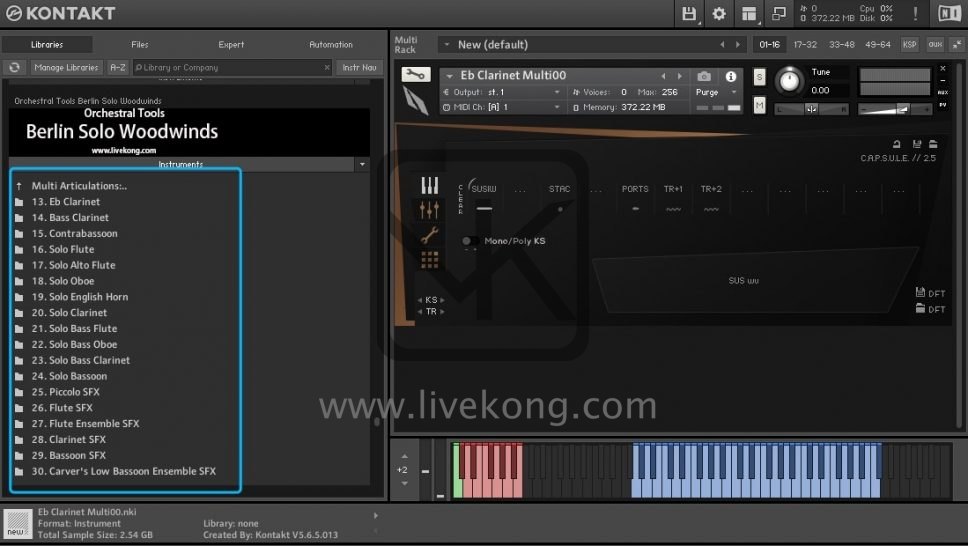Select rack page 33-48

(841, 44)
